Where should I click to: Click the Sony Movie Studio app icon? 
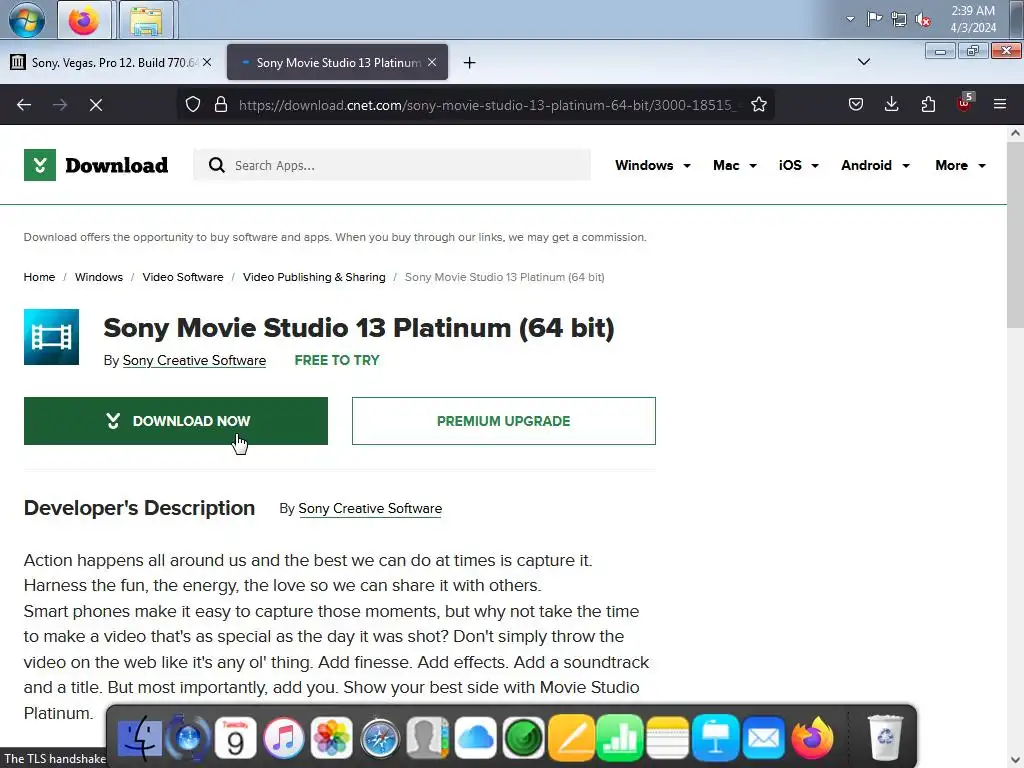[x=51, y=337]
